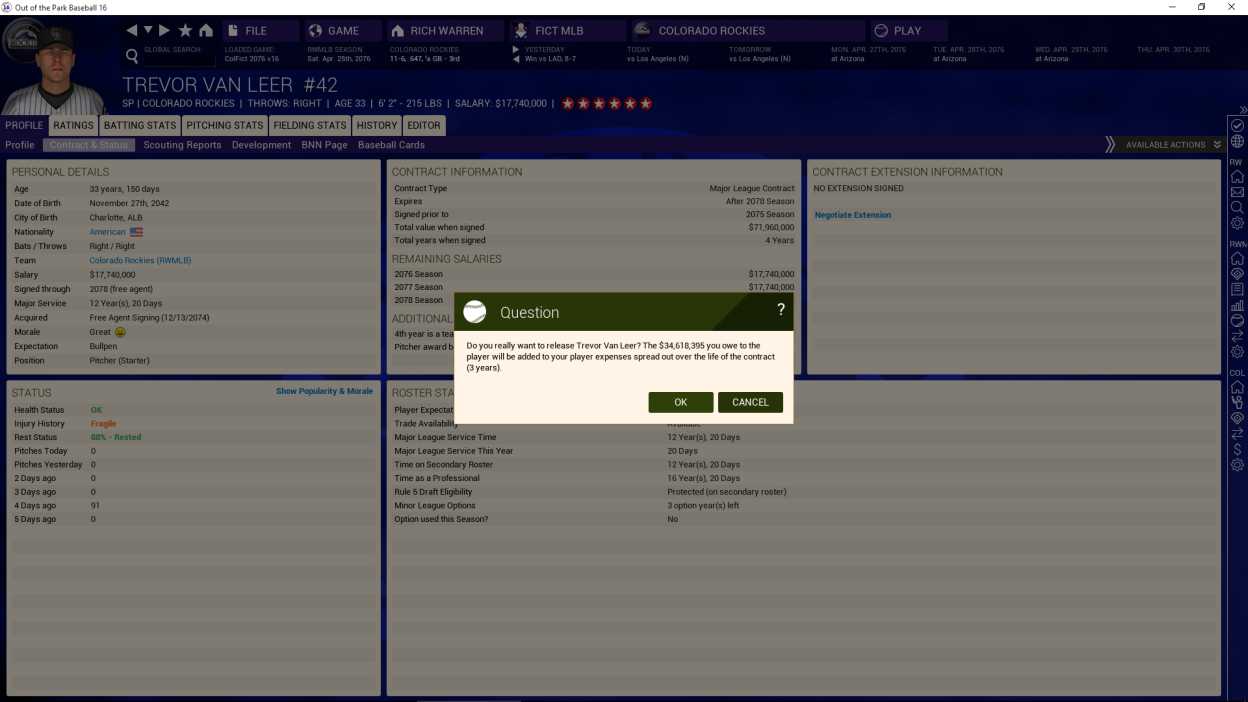The image size is (1248, 702).
Task: Open the RW section settings gear
Action: [x=1237, y=224]
